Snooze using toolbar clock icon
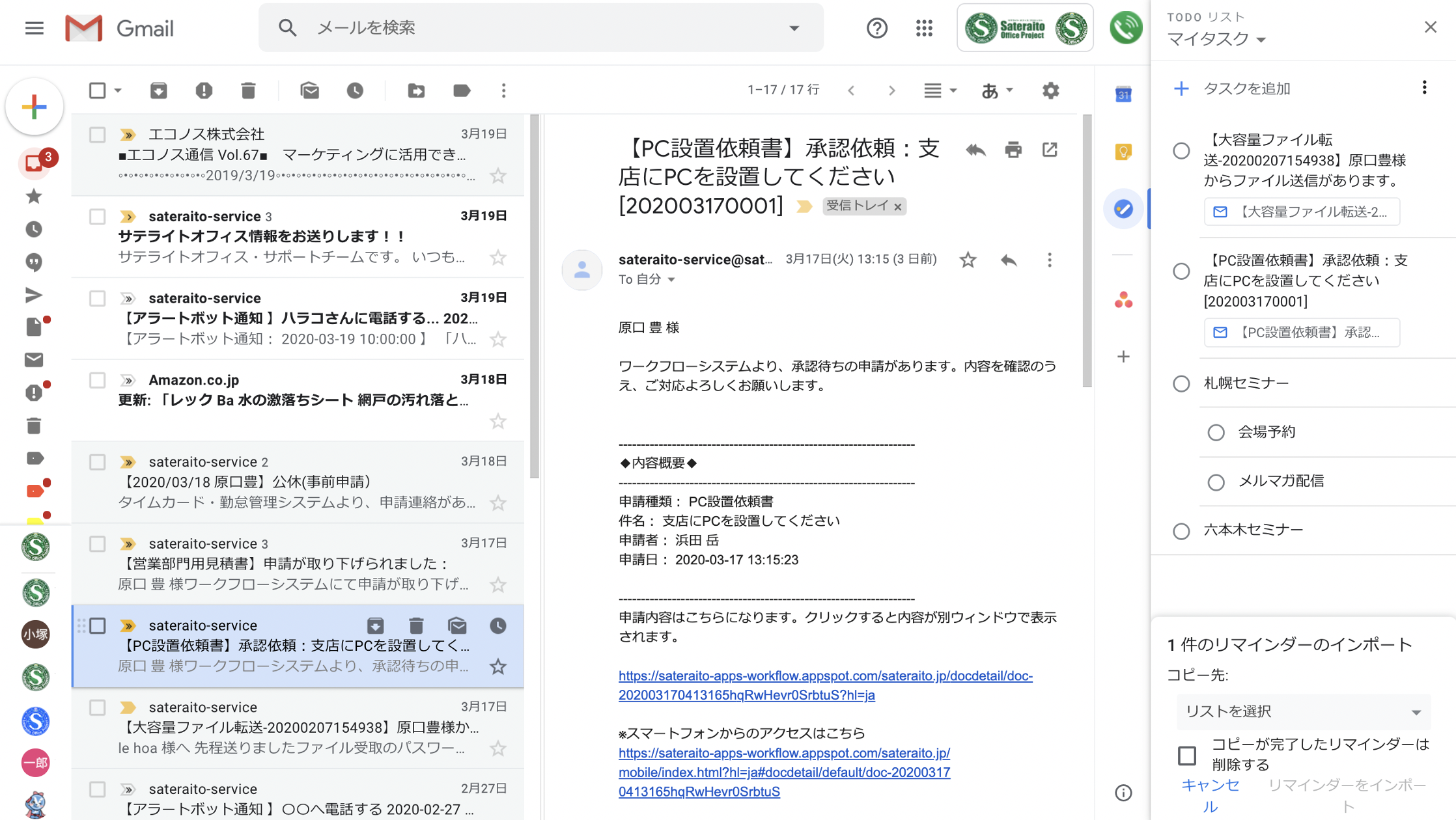The image size is (1456, 820). click(x=355, y=90)
